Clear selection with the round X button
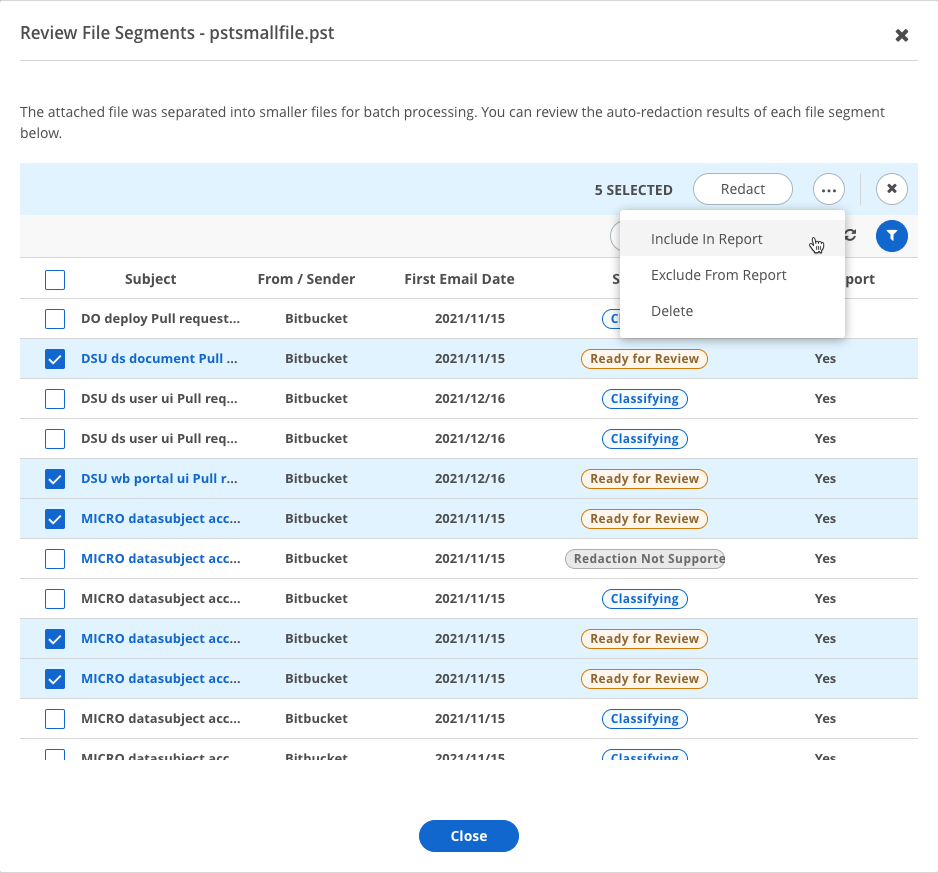 click(x=891, y=189)
